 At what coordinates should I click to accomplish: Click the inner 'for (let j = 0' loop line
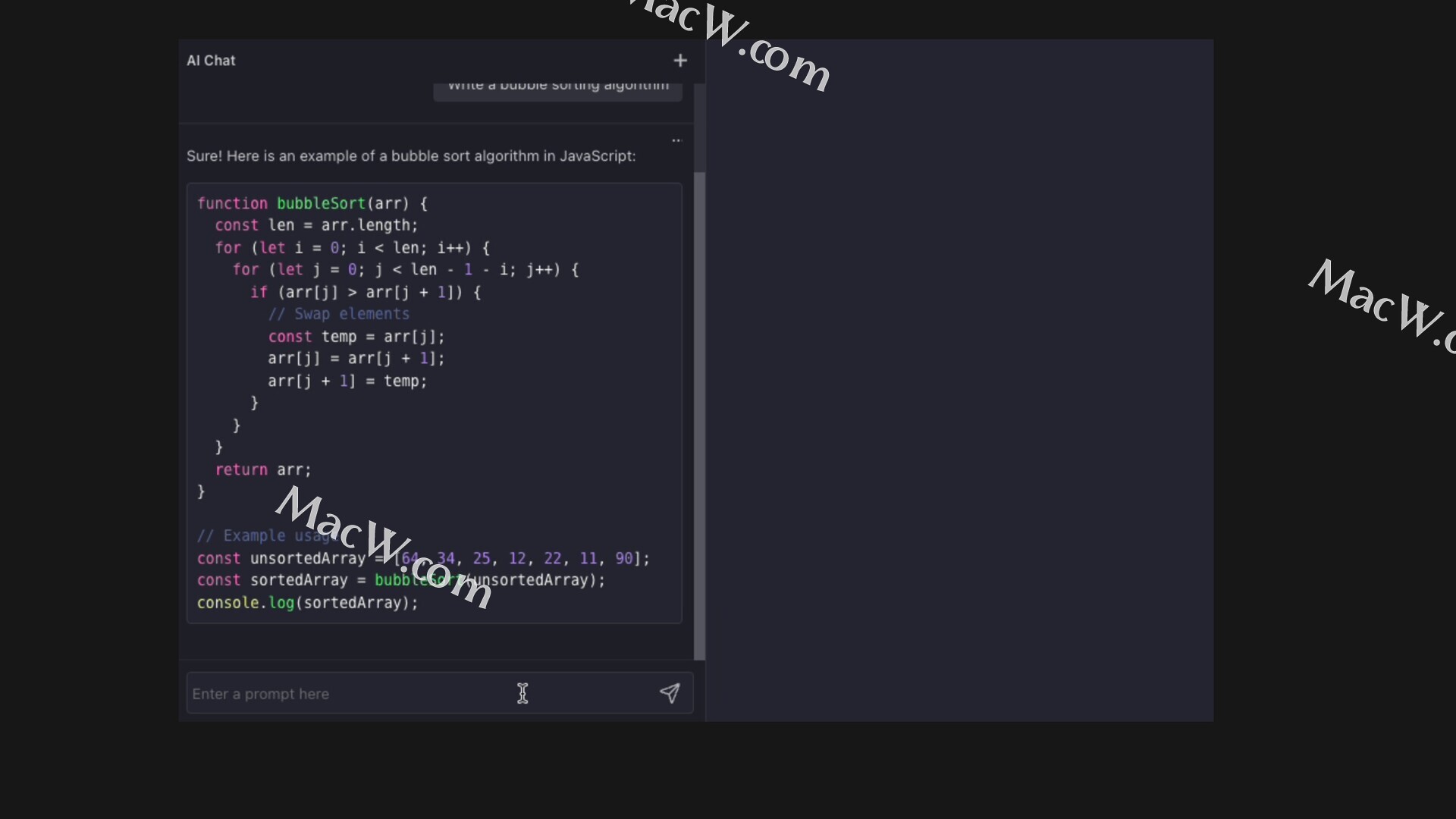pos(405,270)
